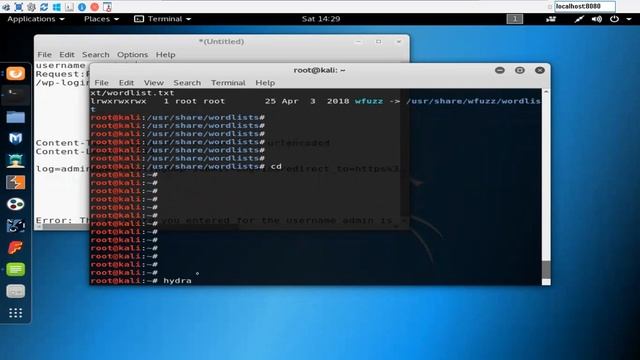This screenshot has width=640, height=360.
Task: Click the power icon in the top bar
Action: pyautogui.click(x=614, y=19)
